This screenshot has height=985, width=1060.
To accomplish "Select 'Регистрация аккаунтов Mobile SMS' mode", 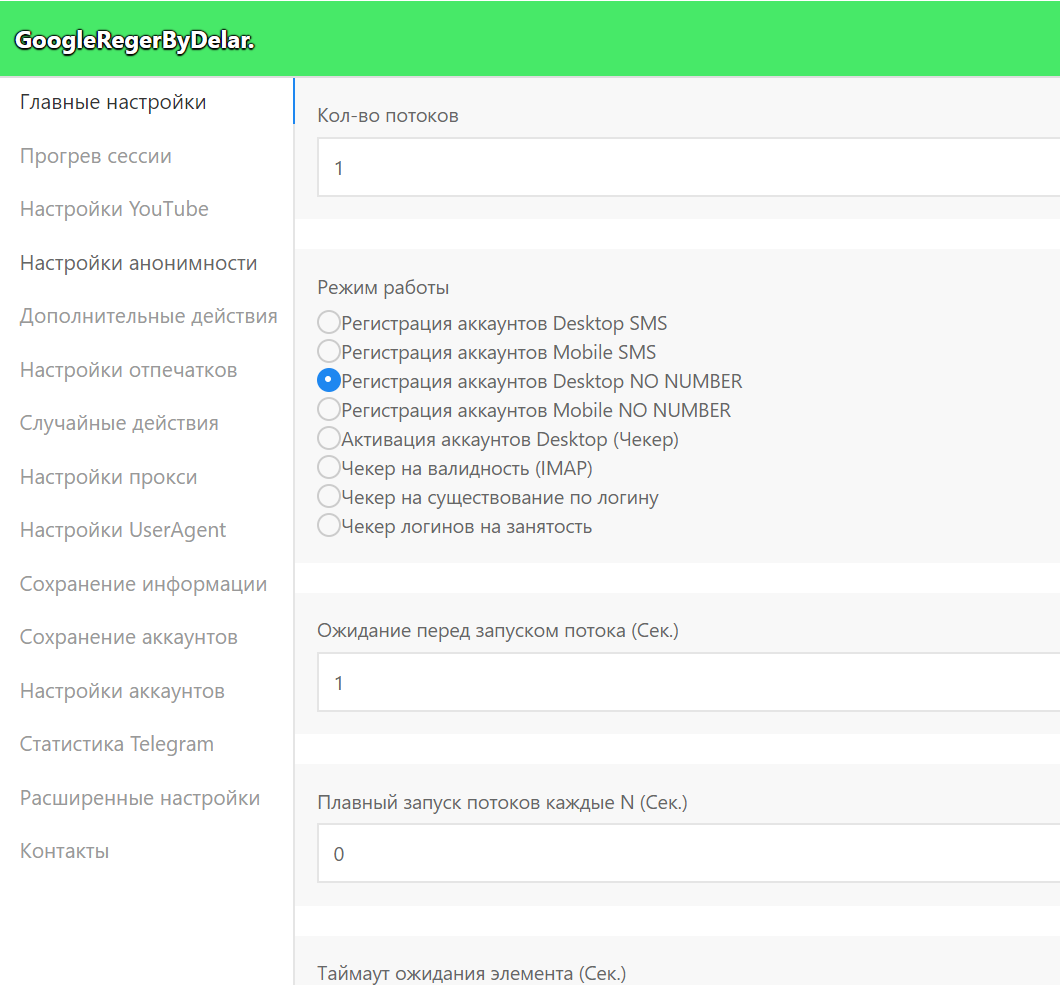I will click(328, 351).
